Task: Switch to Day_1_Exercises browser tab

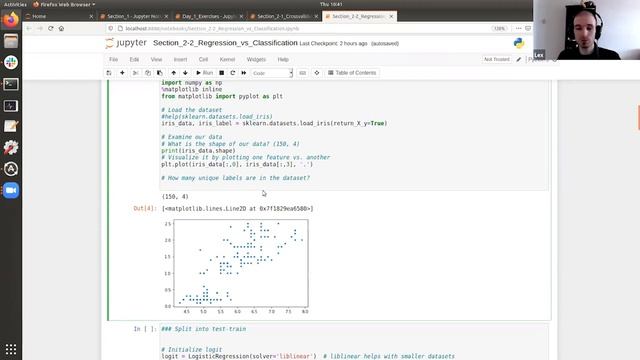Action: [x=209, y=16]
